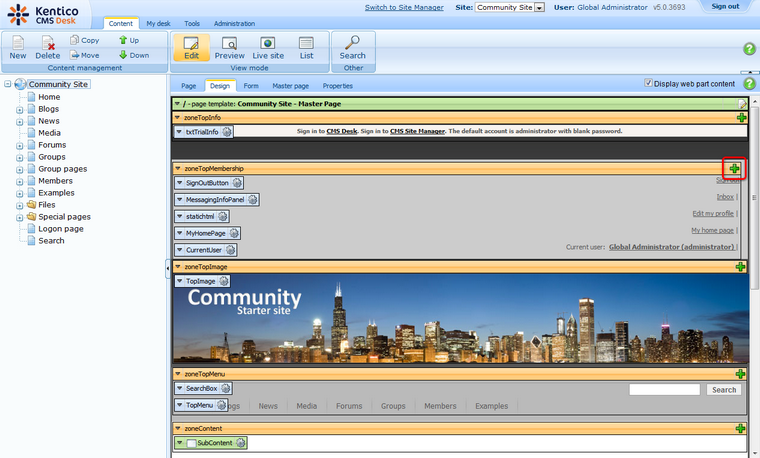
Task: Expand the Groups tree node
Action: pyautogui.click(x=19, y=158)
